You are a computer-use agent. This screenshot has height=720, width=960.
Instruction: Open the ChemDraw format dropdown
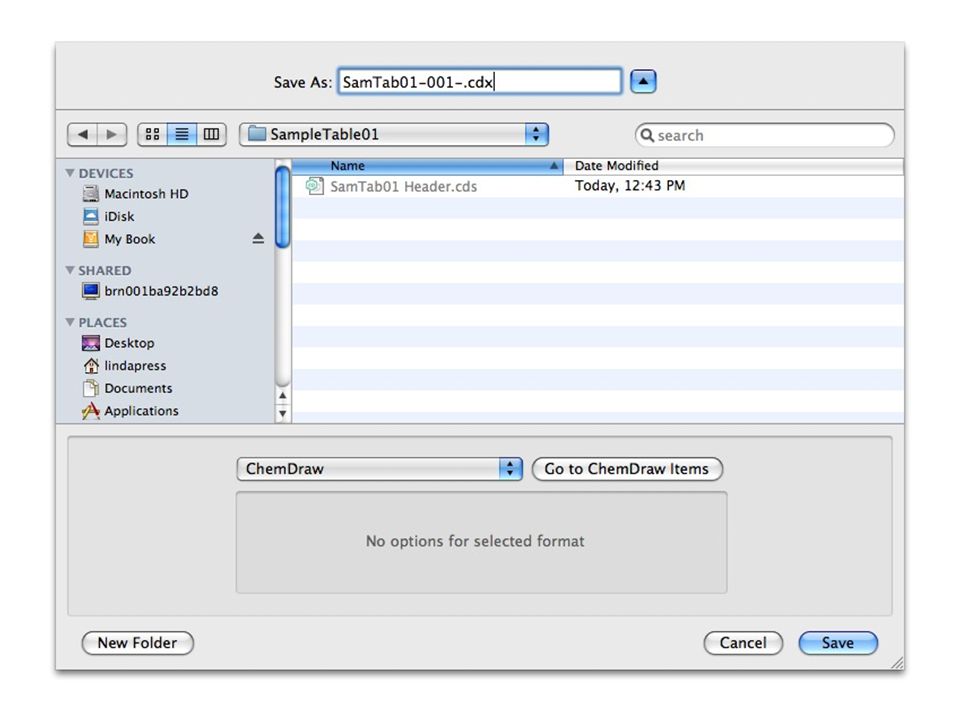379,469
